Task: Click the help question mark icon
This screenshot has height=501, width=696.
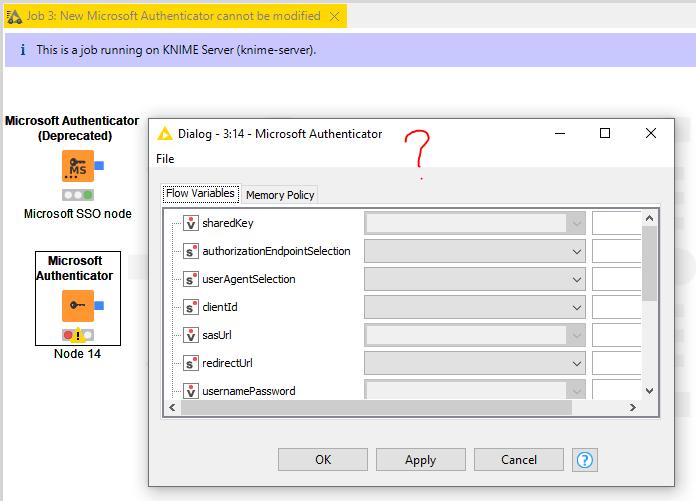Action: click(585, 460)
